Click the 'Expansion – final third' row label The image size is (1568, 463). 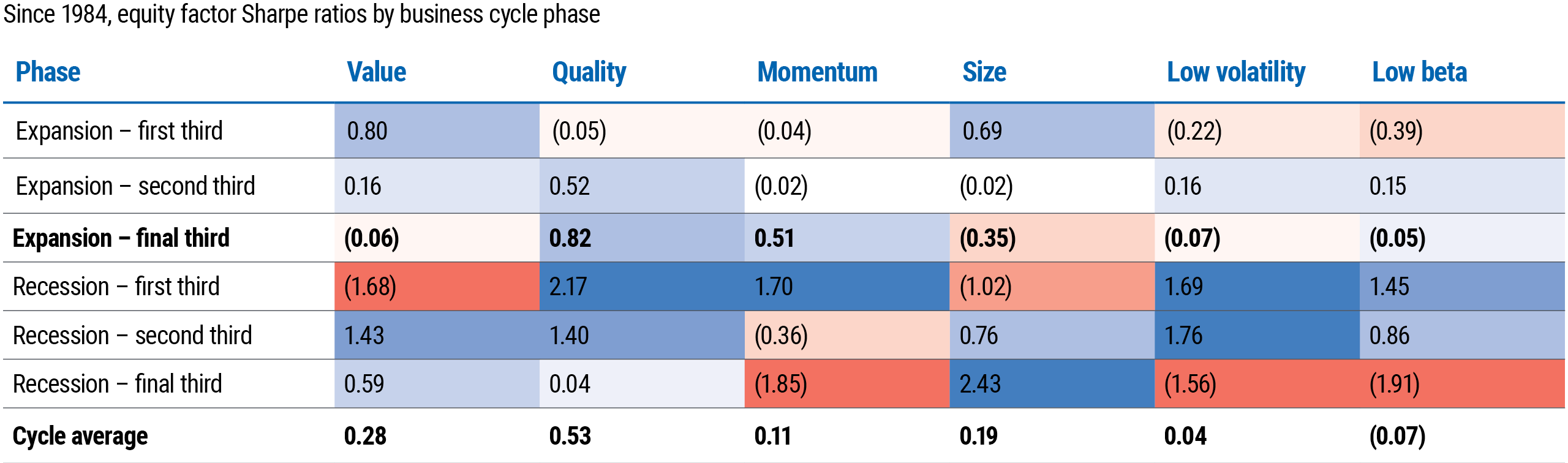(121, 238)
